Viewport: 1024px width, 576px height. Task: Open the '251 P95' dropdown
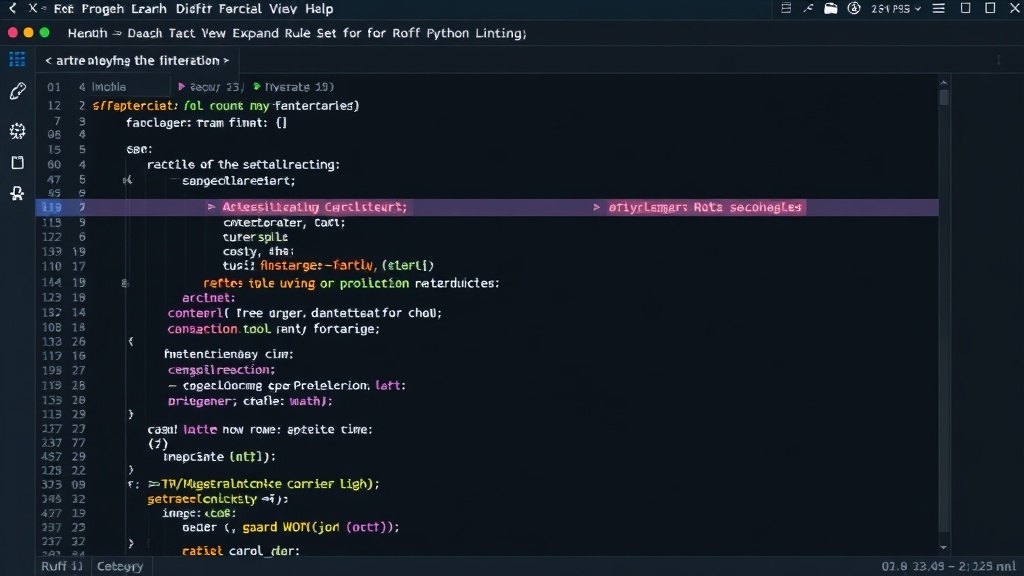[x=896, y=9]
